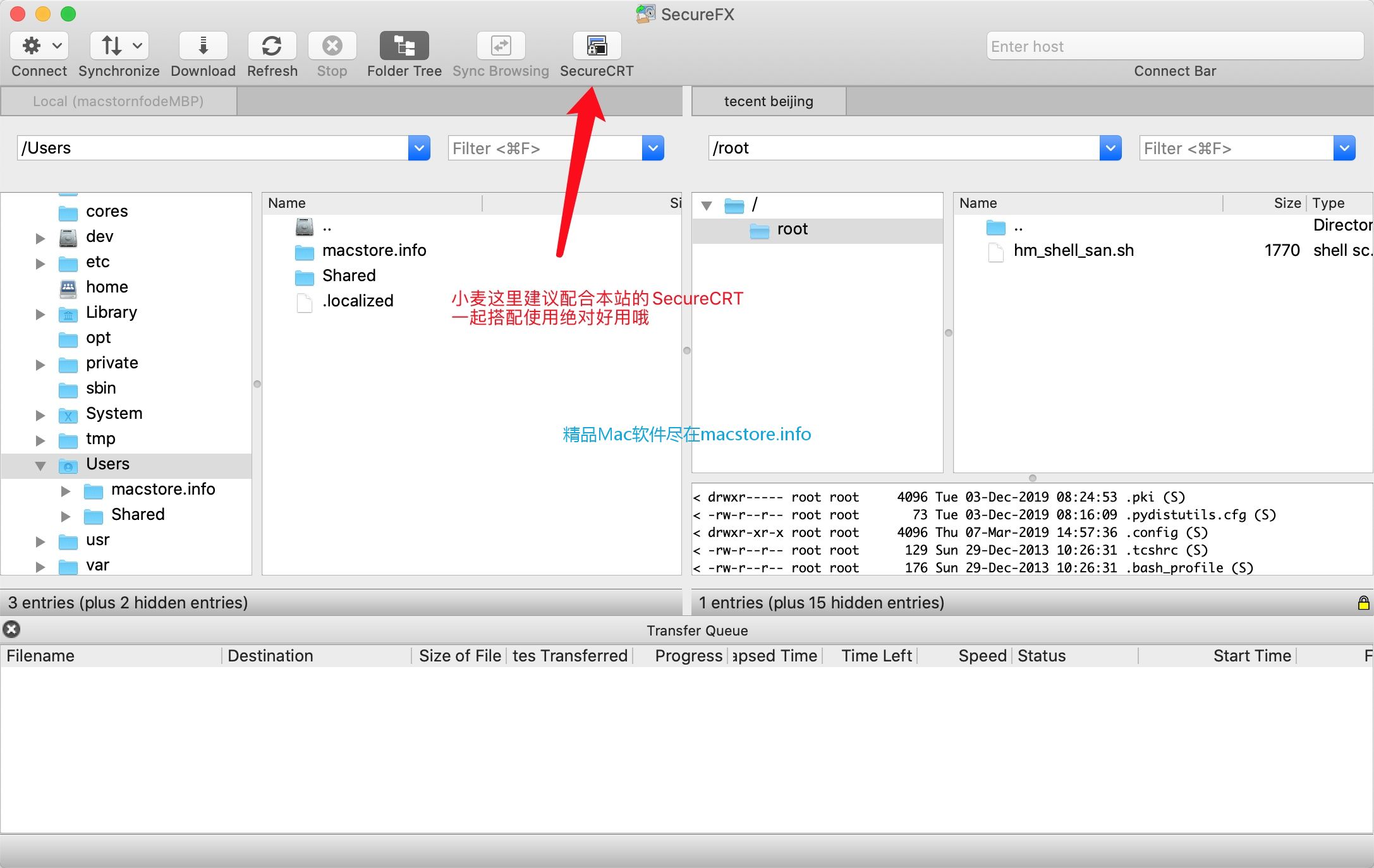Viewport: 1374px width, 868px height.
Task: Sort transfer queue by Start Time column
Action: pyautogui.click(x=1217, y=656)
